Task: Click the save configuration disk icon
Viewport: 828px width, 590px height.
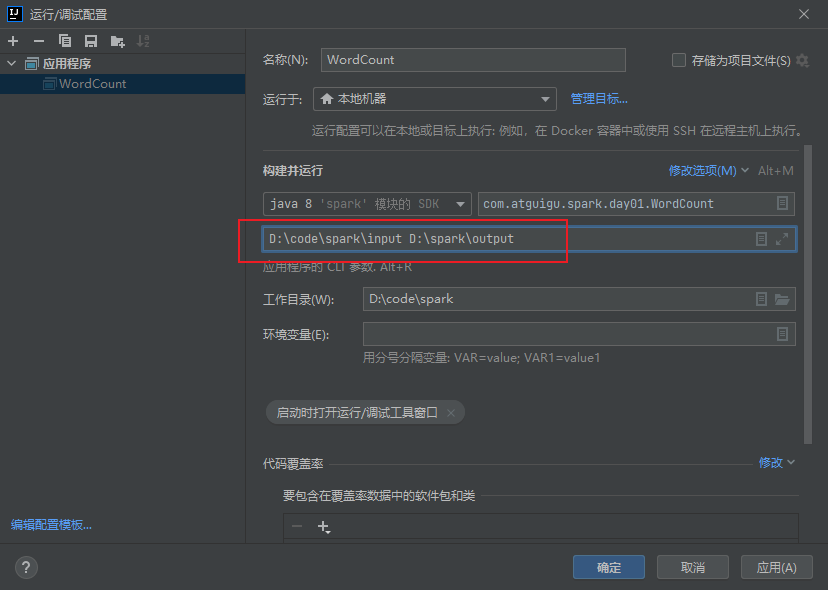Action: (91, 41)
